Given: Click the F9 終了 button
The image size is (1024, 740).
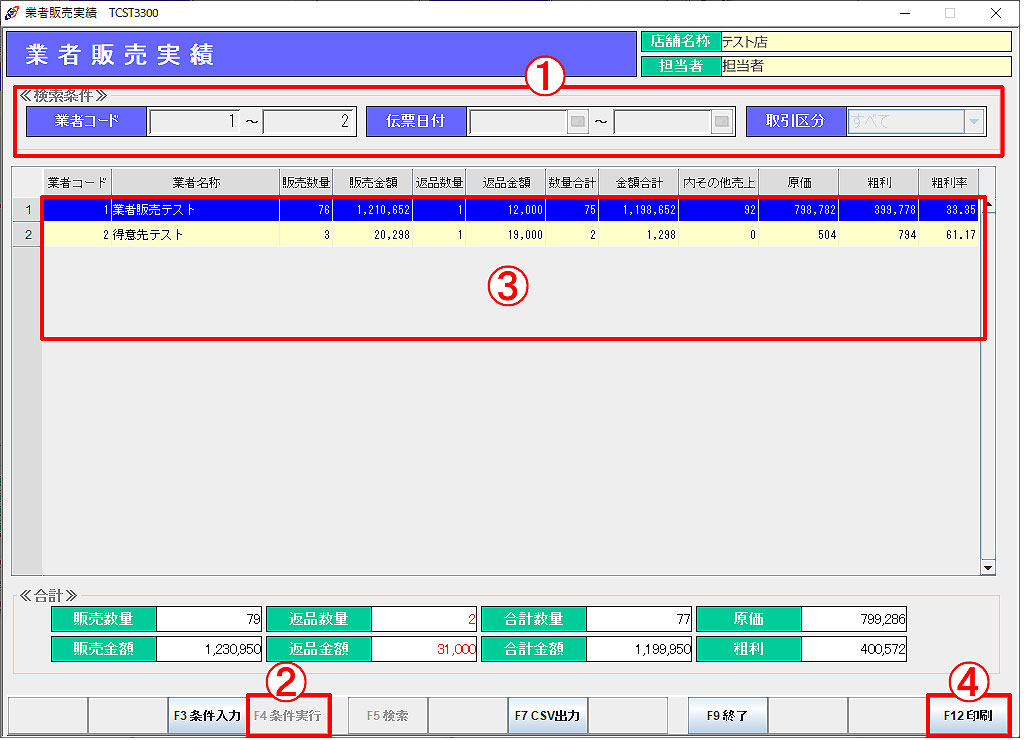Looking at the screenshot, I should 727,716.
